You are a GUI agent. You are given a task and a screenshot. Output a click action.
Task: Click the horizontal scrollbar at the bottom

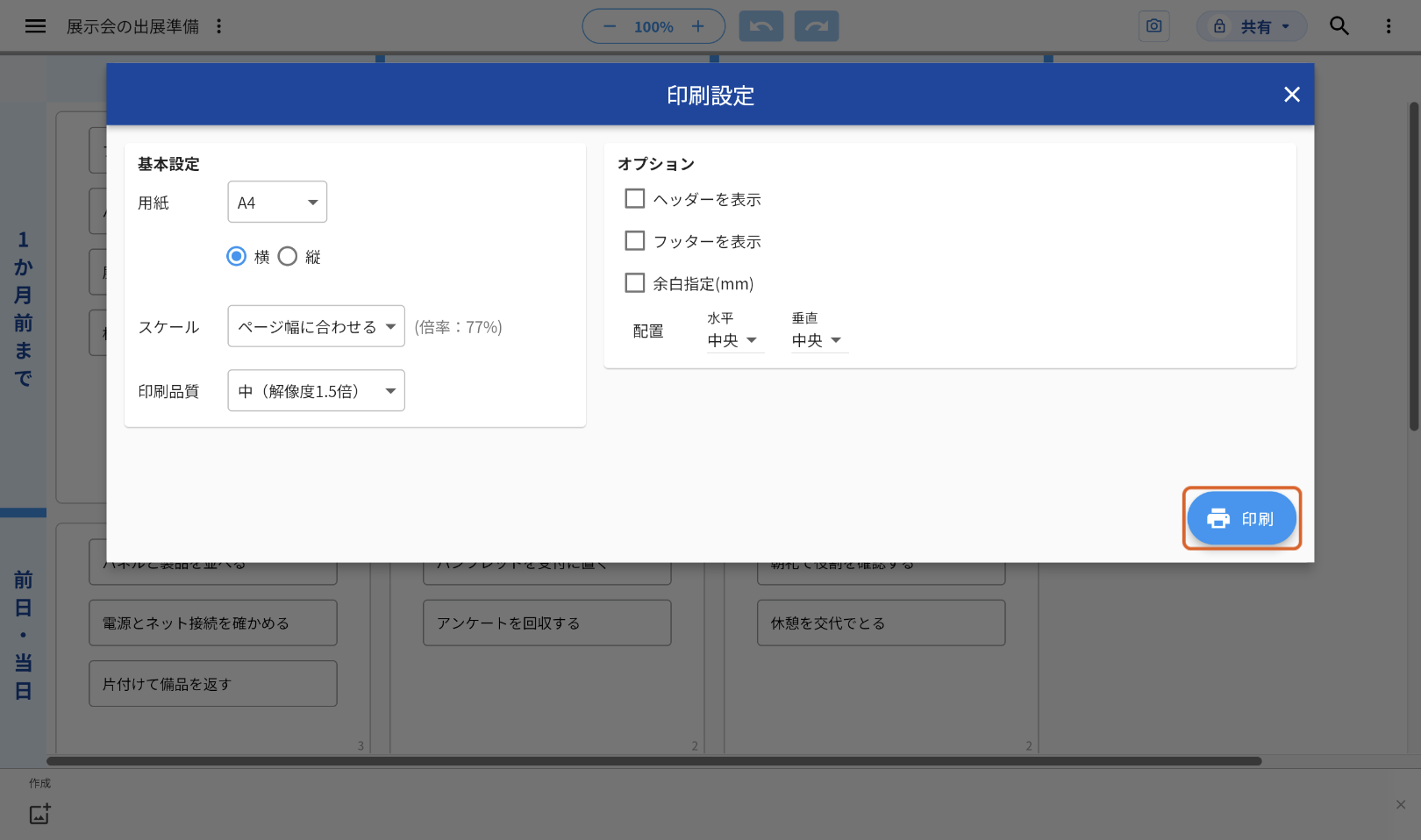click(654, 761)
